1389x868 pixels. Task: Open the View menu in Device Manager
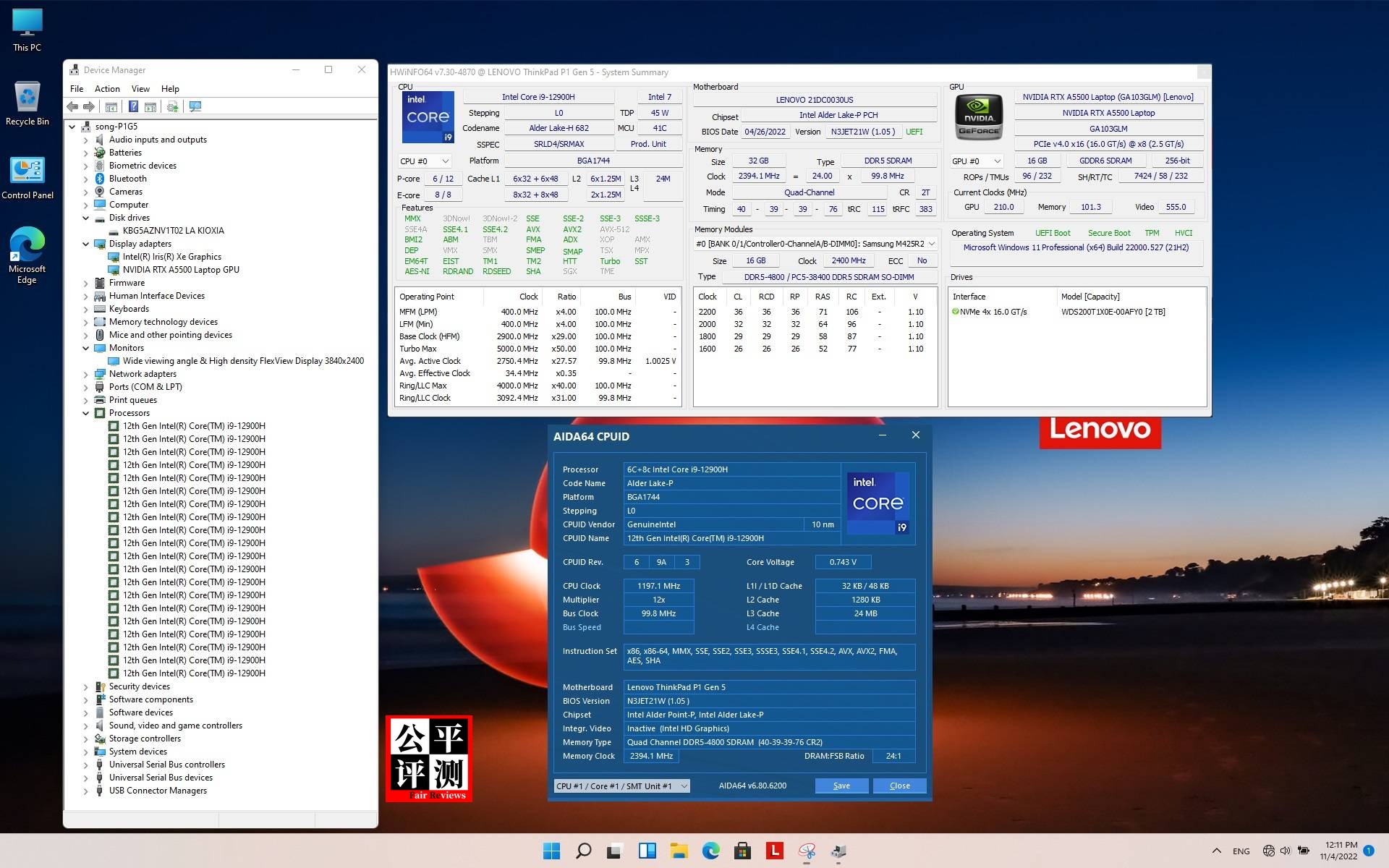(x=140, y=88)
